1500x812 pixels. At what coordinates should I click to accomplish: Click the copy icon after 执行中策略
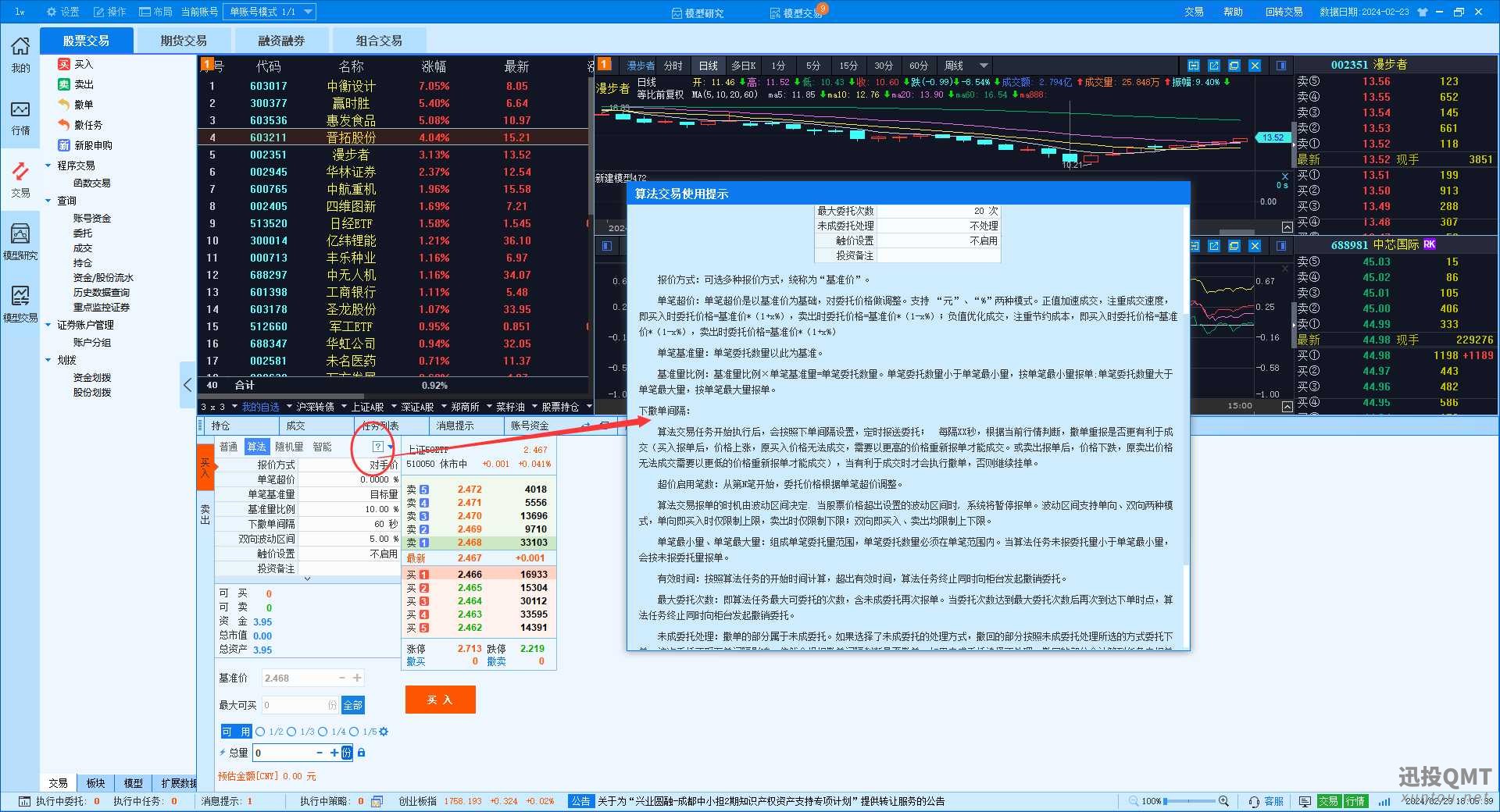coord(377,801)
